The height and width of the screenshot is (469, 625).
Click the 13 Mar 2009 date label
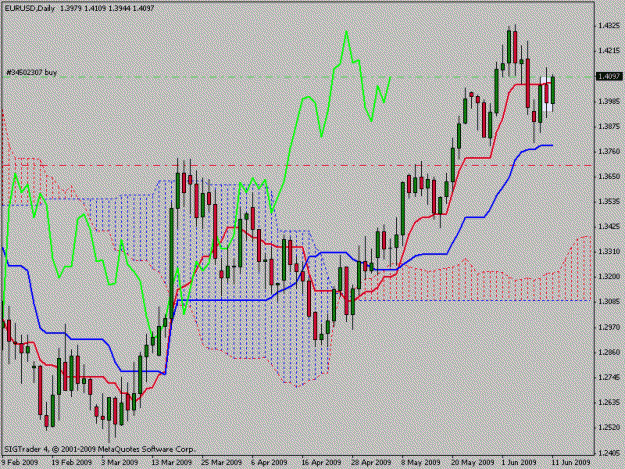(x=171, y=462)
